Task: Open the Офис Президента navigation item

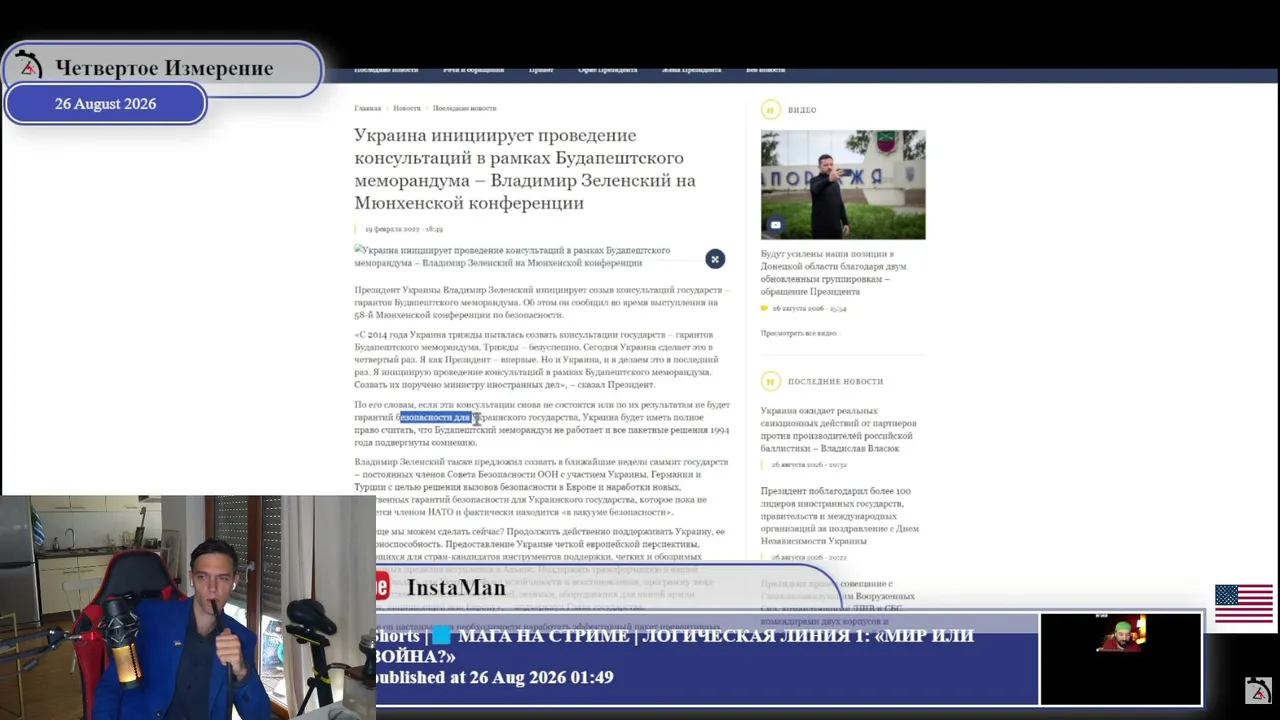Action: (x=607, y=70)
